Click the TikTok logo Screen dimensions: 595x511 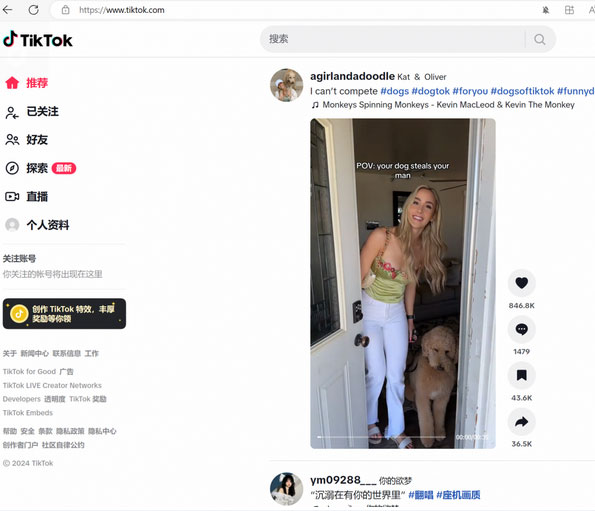tap(38, 39)
